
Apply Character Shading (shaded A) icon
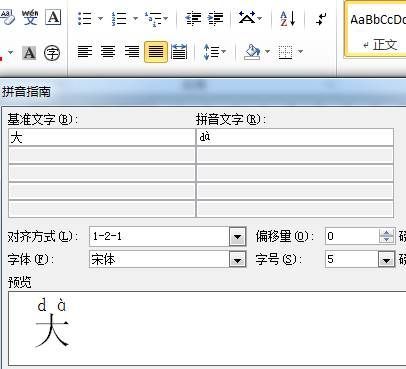click(29, 53)
